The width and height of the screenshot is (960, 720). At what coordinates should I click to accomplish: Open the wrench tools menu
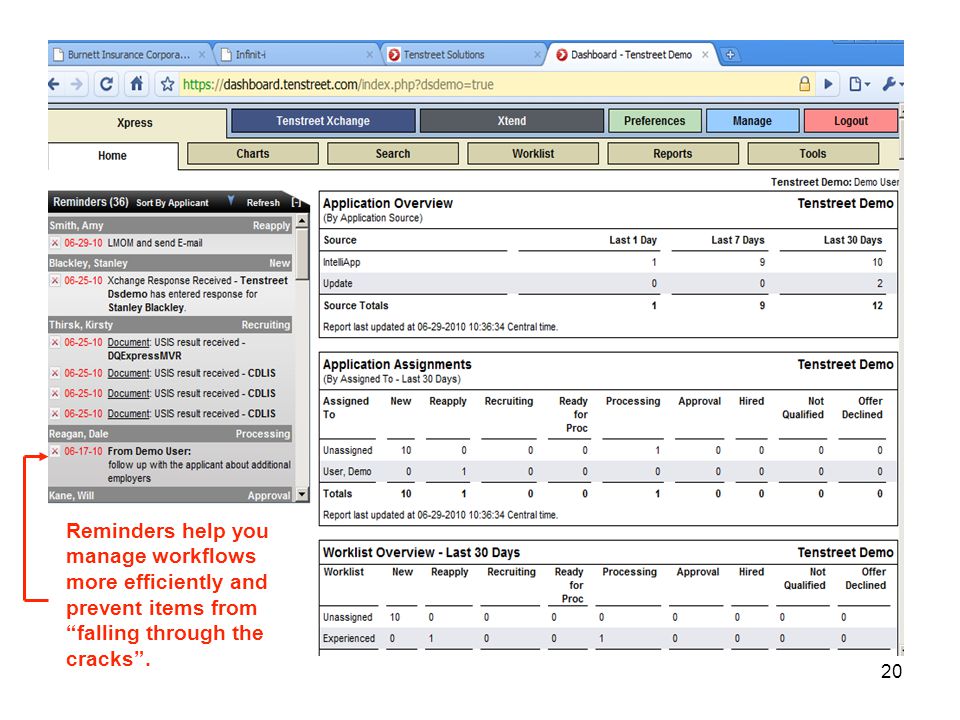pyautogui.click(x=891, y=84)
